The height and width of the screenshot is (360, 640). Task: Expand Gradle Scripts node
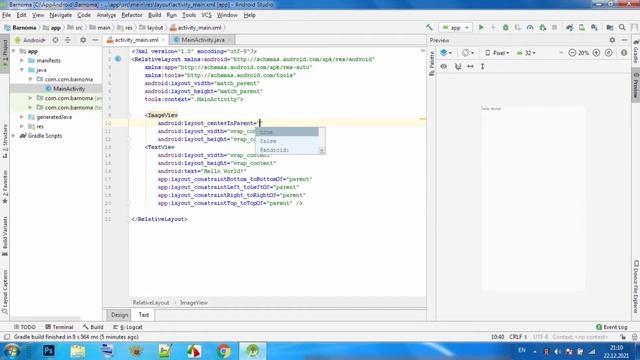click(x=14, y=136)
